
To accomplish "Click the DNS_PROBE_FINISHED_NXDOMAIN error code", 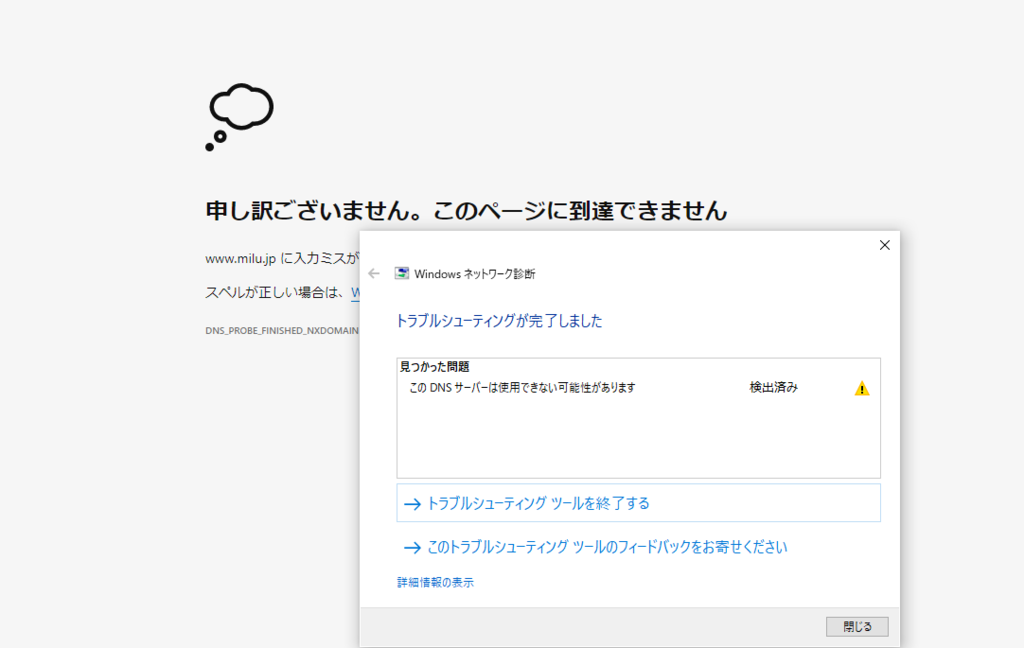I will 282,329.
